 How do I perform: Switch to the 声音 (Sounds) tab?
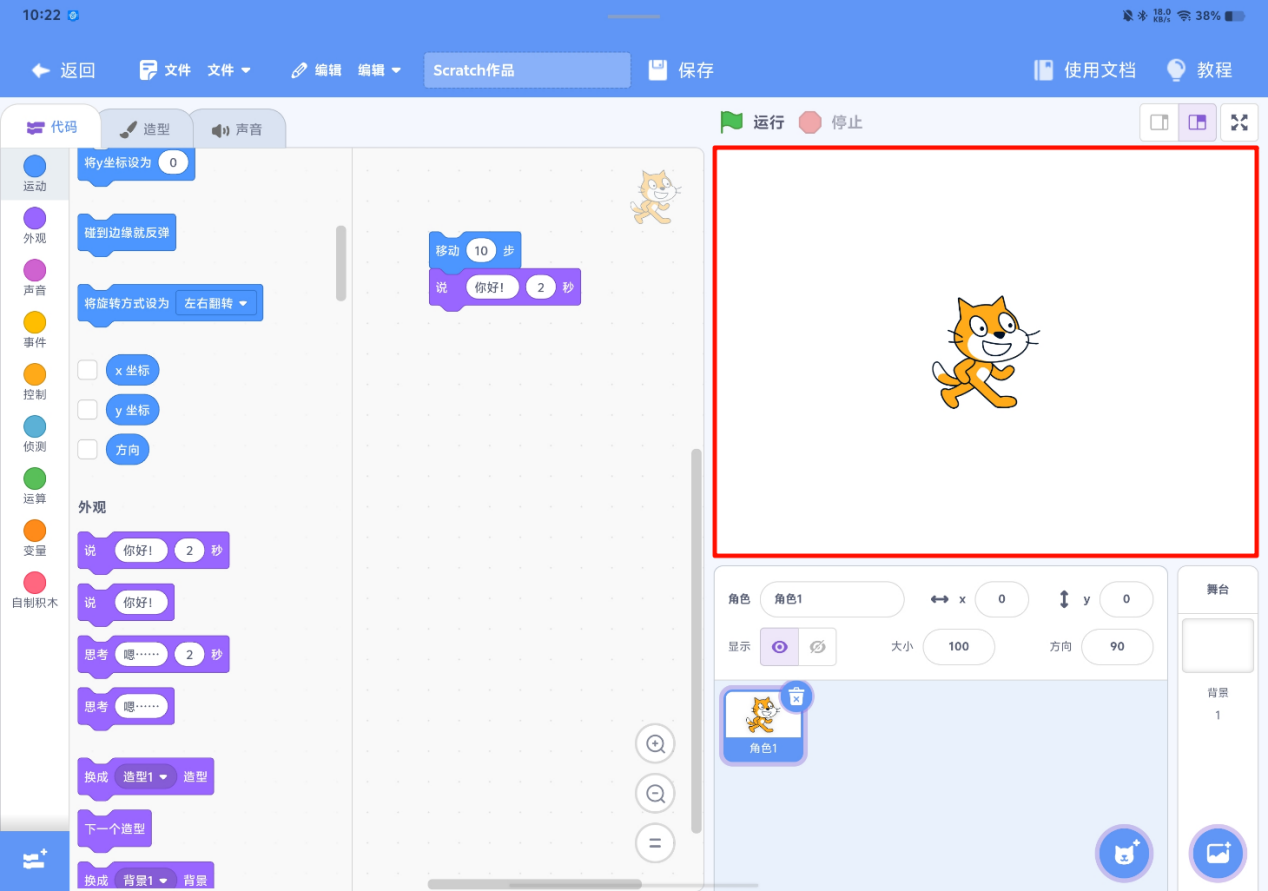(x=239, y=127)
